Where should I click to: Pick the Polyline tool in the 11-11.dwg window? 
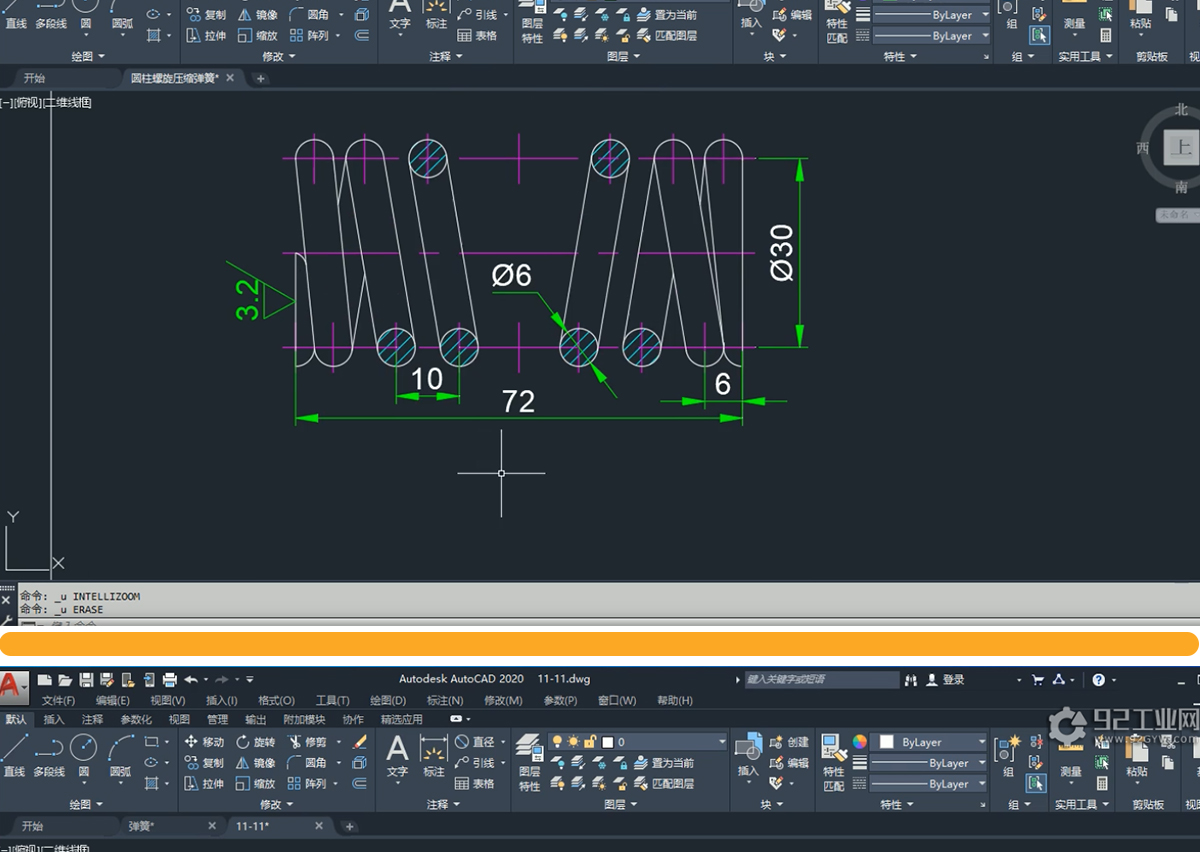[x=49, y=753]
